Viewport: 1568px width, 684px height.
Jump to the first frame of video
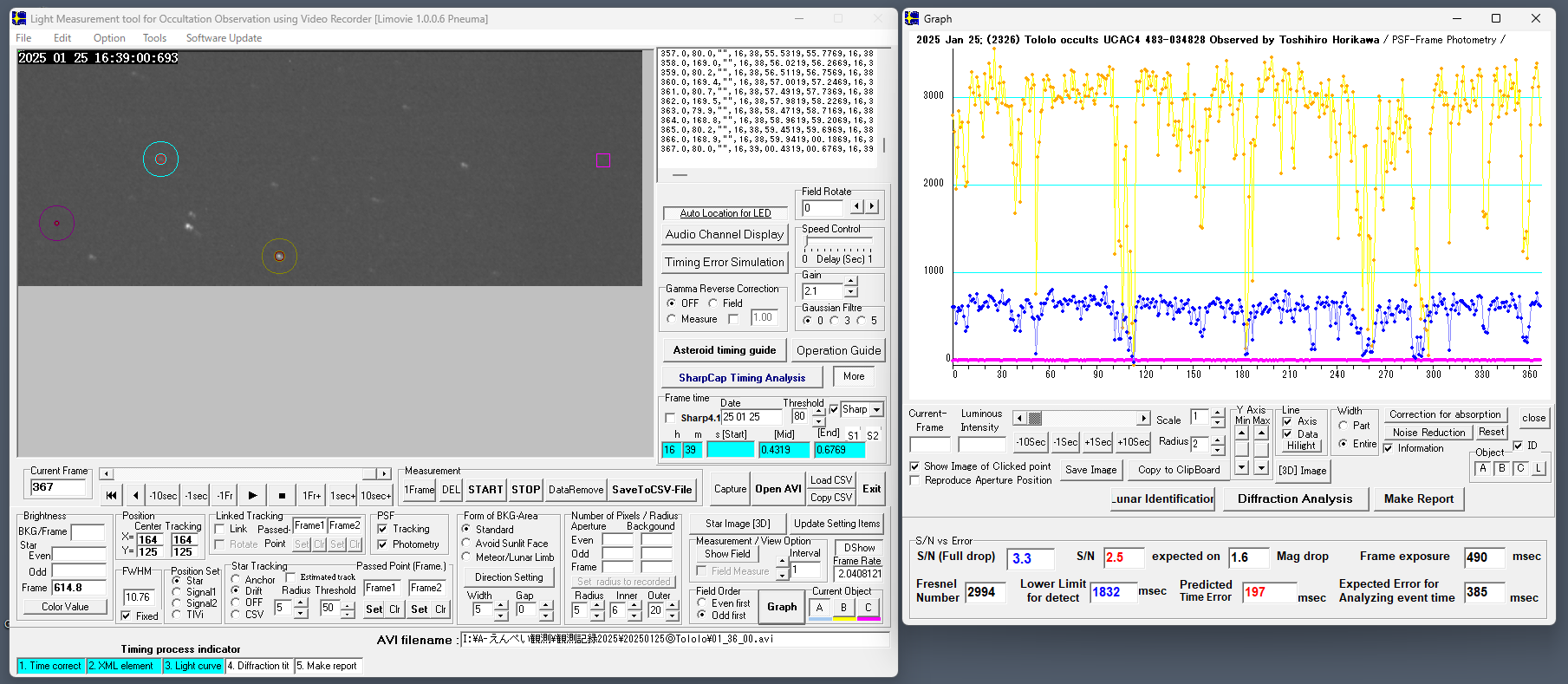point(111,496)
